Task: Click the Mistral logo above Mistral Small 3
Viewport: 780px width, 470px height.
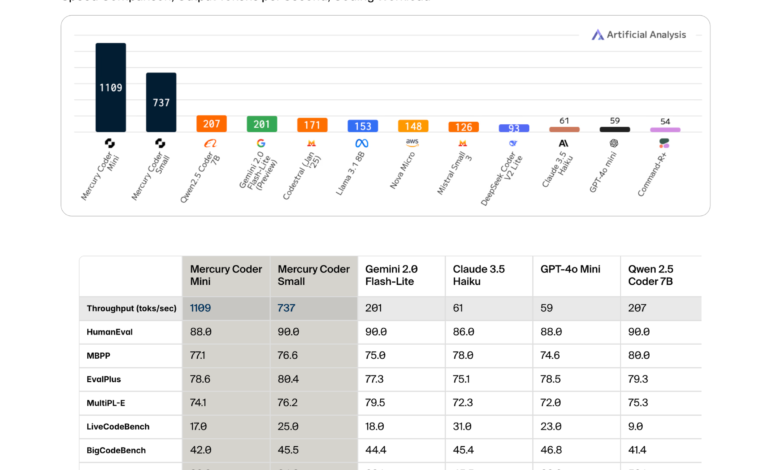Action: tap(463, 143)
